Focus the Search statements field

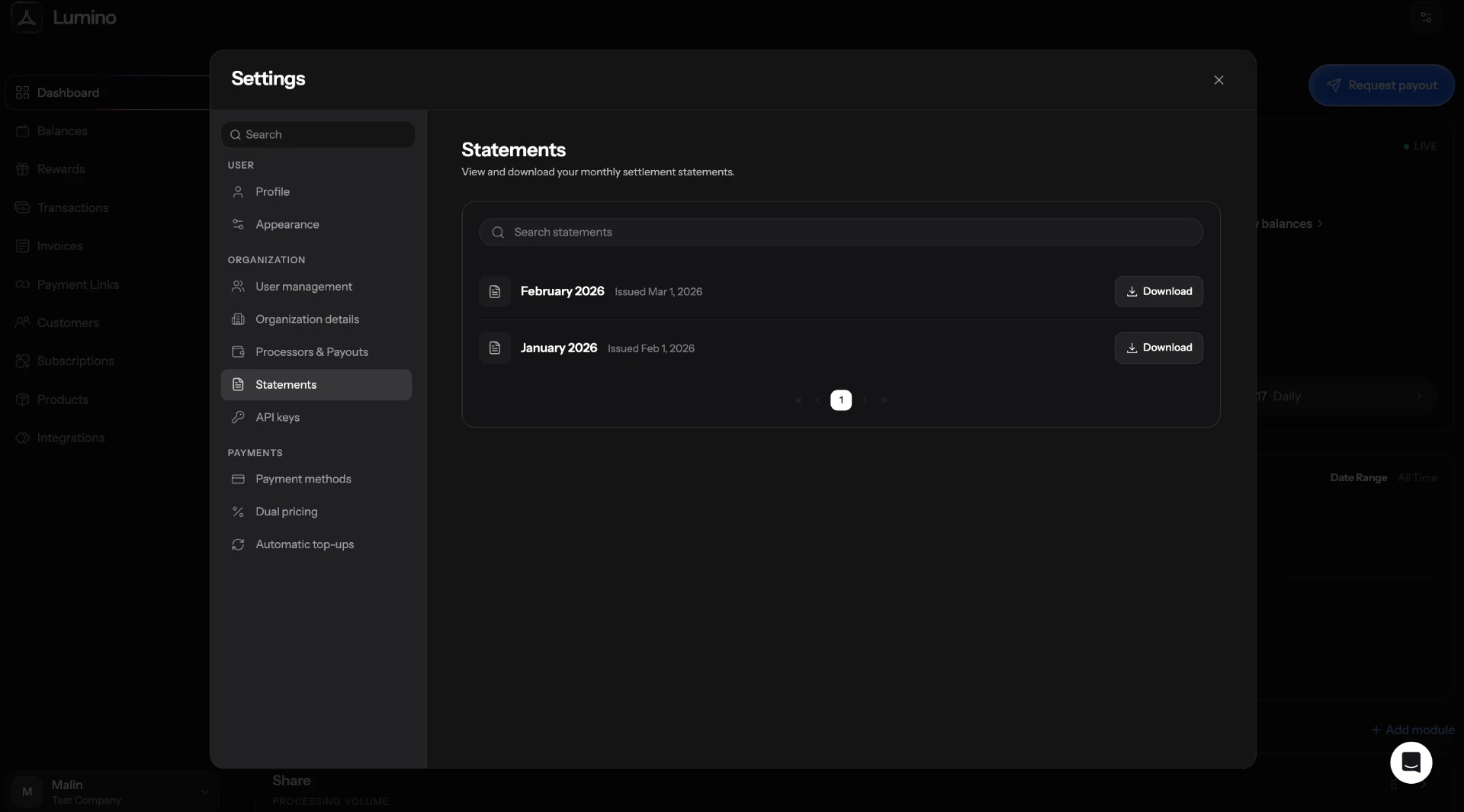click(x=840, y=232)
